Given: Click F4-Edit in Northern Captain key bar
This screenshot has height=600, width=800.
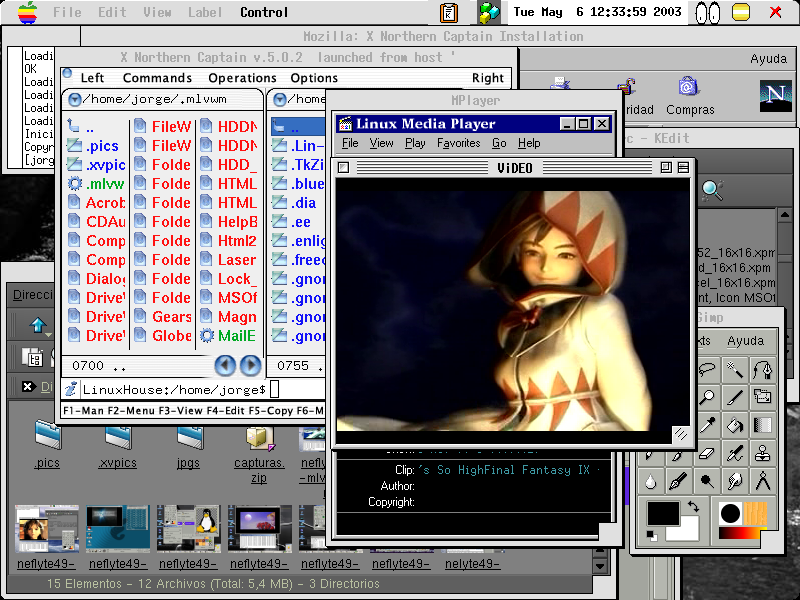Looking at the screenshot, I should (x=225, y=411).
